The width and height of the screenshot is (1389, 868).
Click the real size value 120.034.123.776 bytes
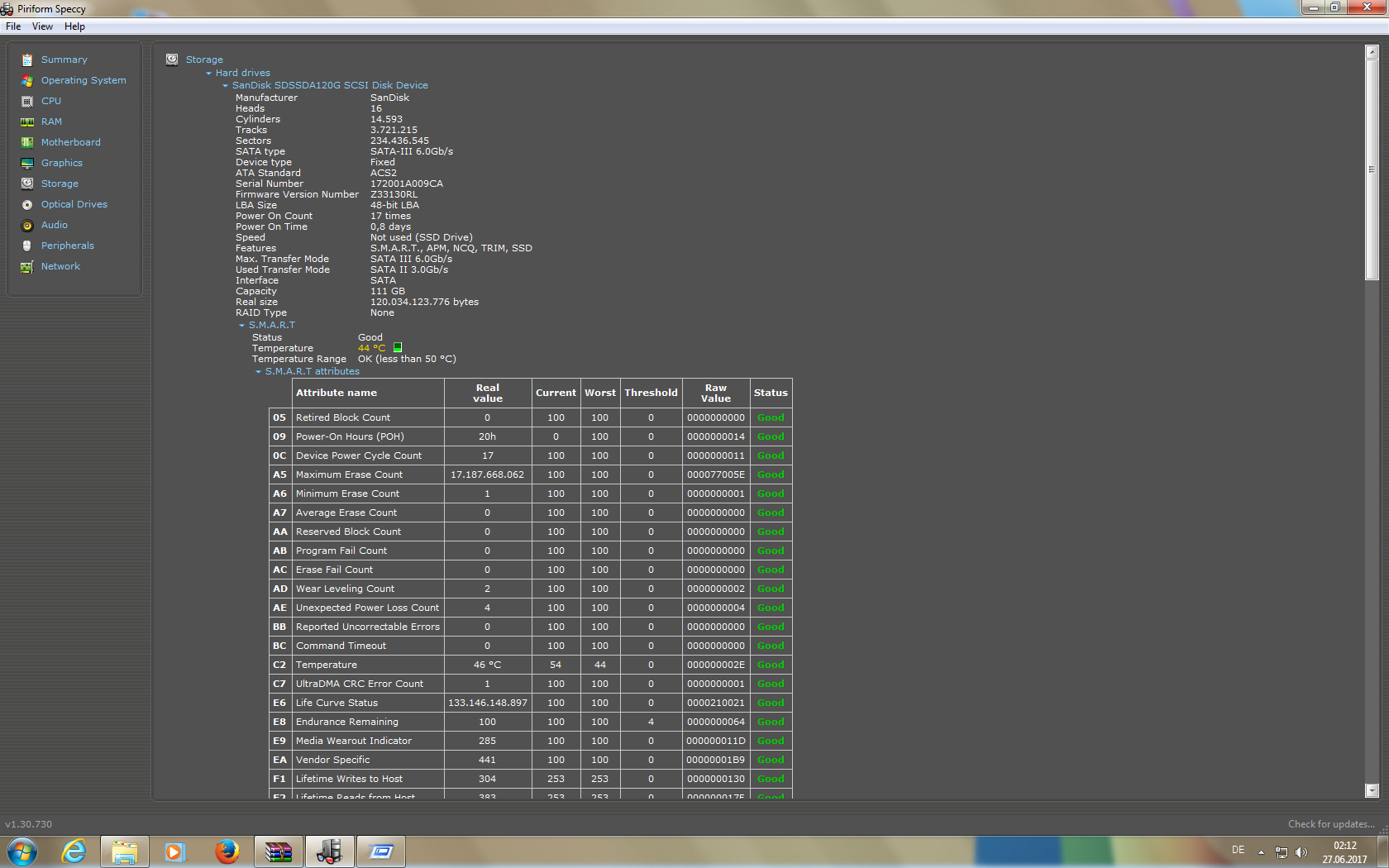(x=424, y=302)
